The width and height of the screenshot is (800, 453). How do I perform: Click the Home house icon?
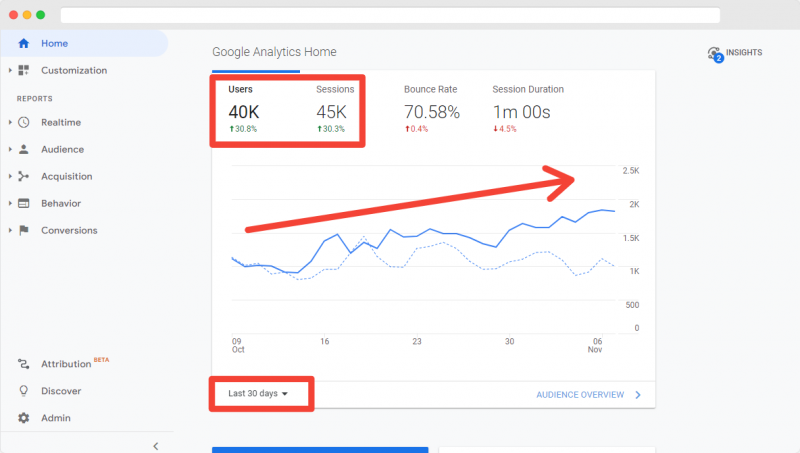coord(23,43)
